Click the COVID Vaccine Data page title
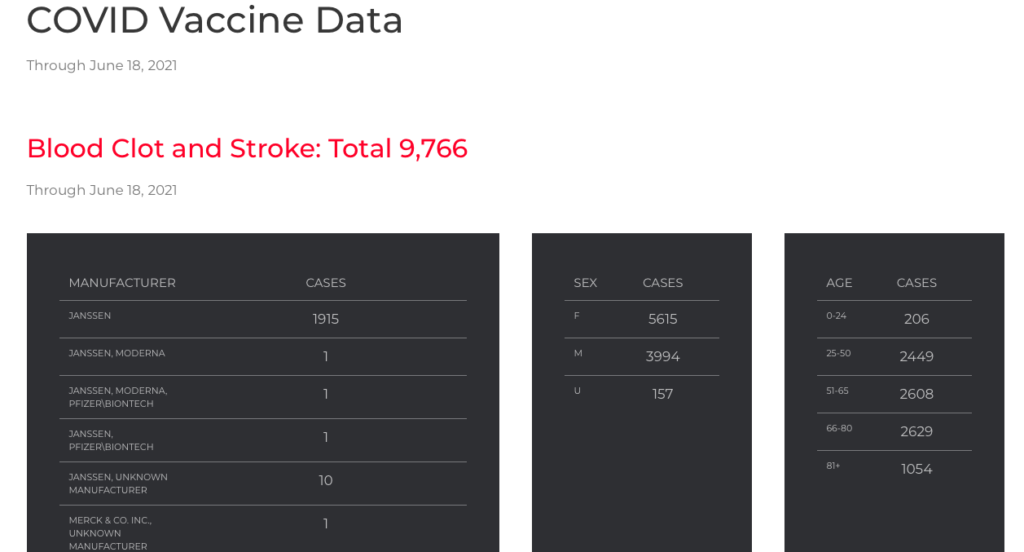 214,20
